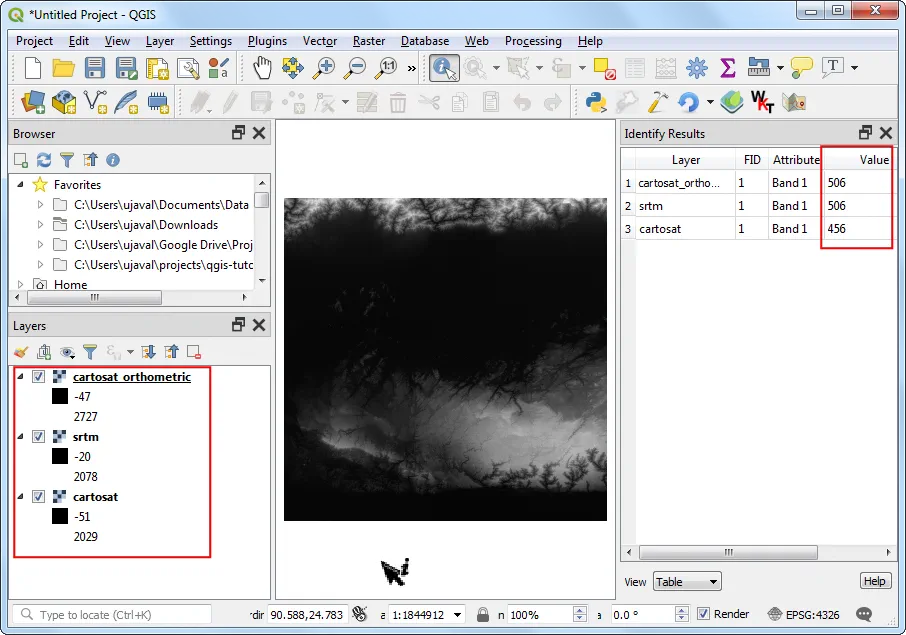The height and width of the screenshot is (635, 906).
Task: Increase rotation with up stepper arrow
Action: point(681,610)
